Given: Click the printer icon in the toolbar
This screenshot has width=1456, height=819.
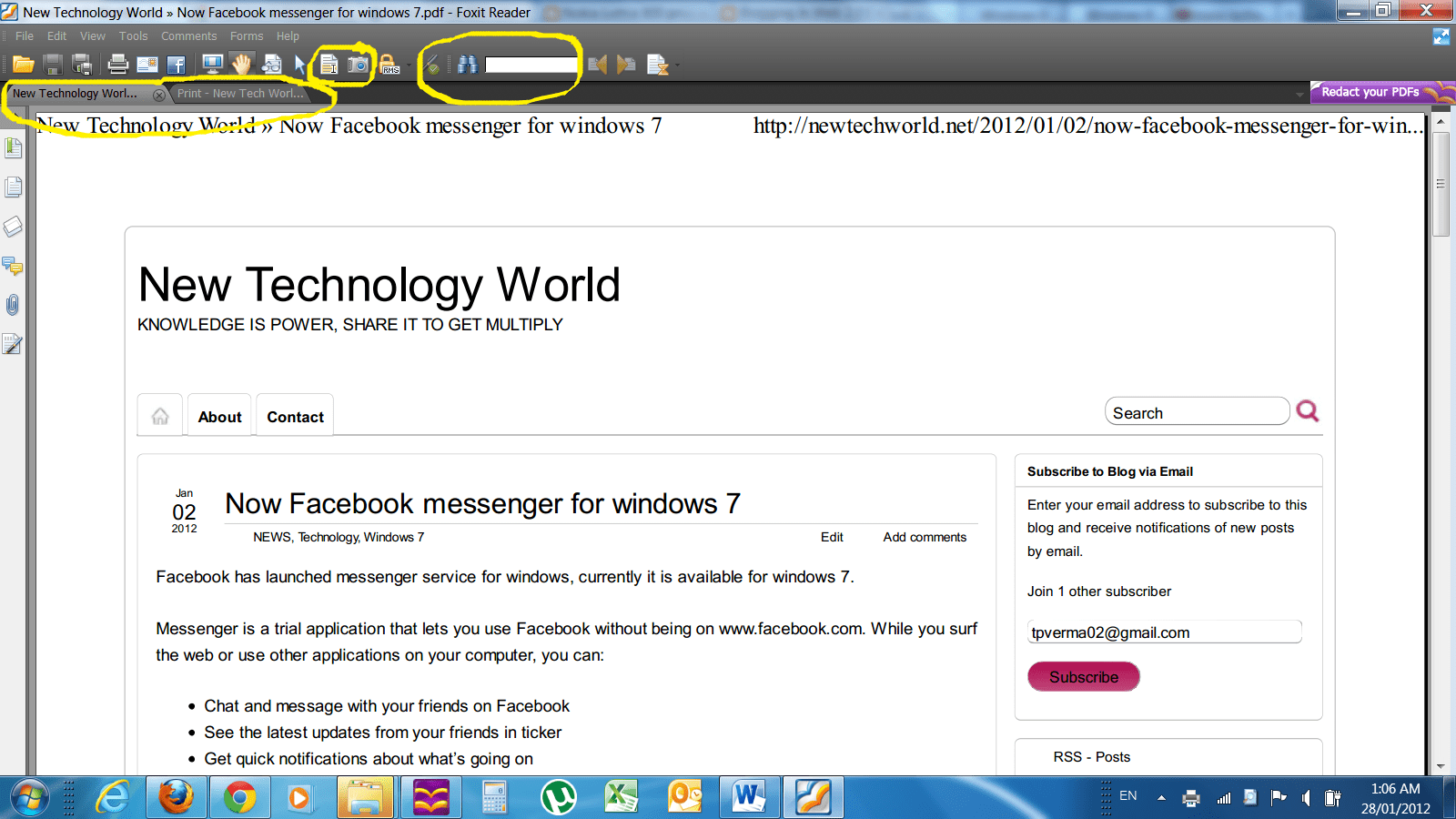Looking at the screenshot, I should click(x=118, y=65).
